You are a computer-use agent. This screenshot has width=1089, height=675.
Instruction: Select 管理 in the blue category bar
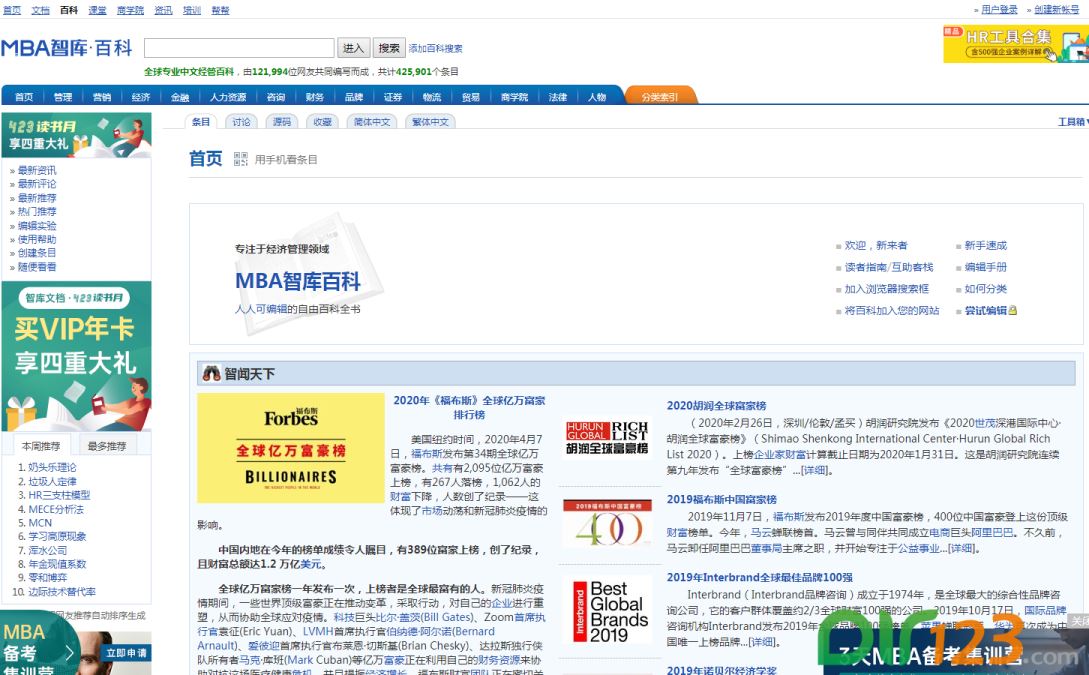(63, 97)
